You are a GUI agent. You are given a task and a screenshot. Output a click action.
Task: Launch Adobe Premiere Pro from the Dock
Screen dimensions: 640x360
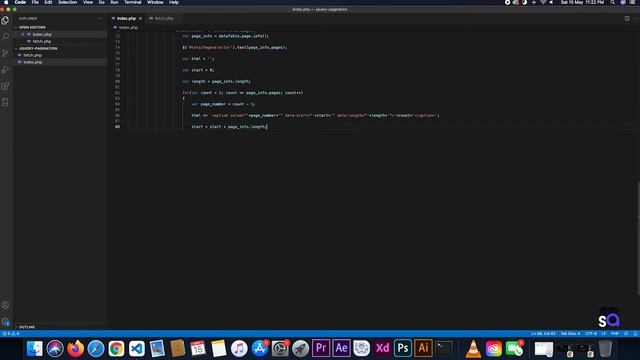click(321, 349)
